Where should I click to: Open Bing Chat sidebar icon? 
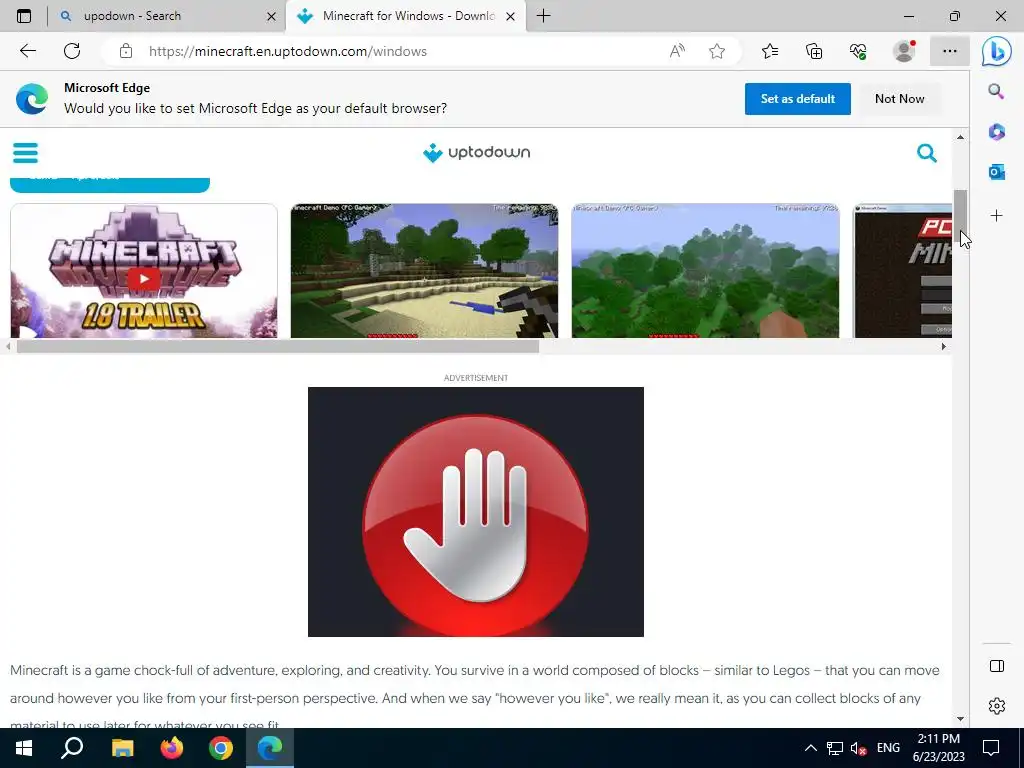(x=997, y=51)
